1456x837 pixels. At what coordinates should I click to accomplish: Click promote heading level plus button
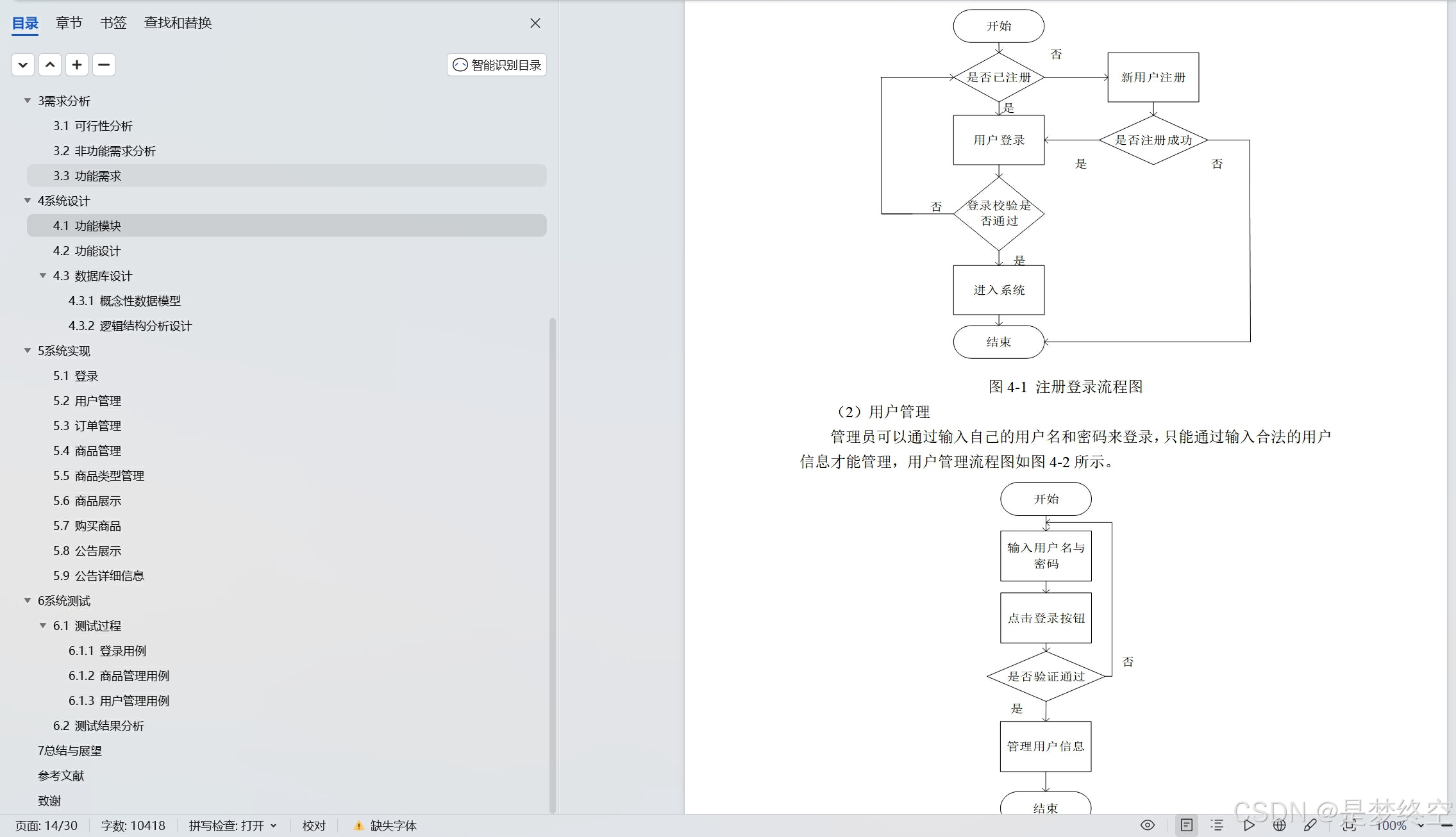pyautogui.click(x=77, y=65)
